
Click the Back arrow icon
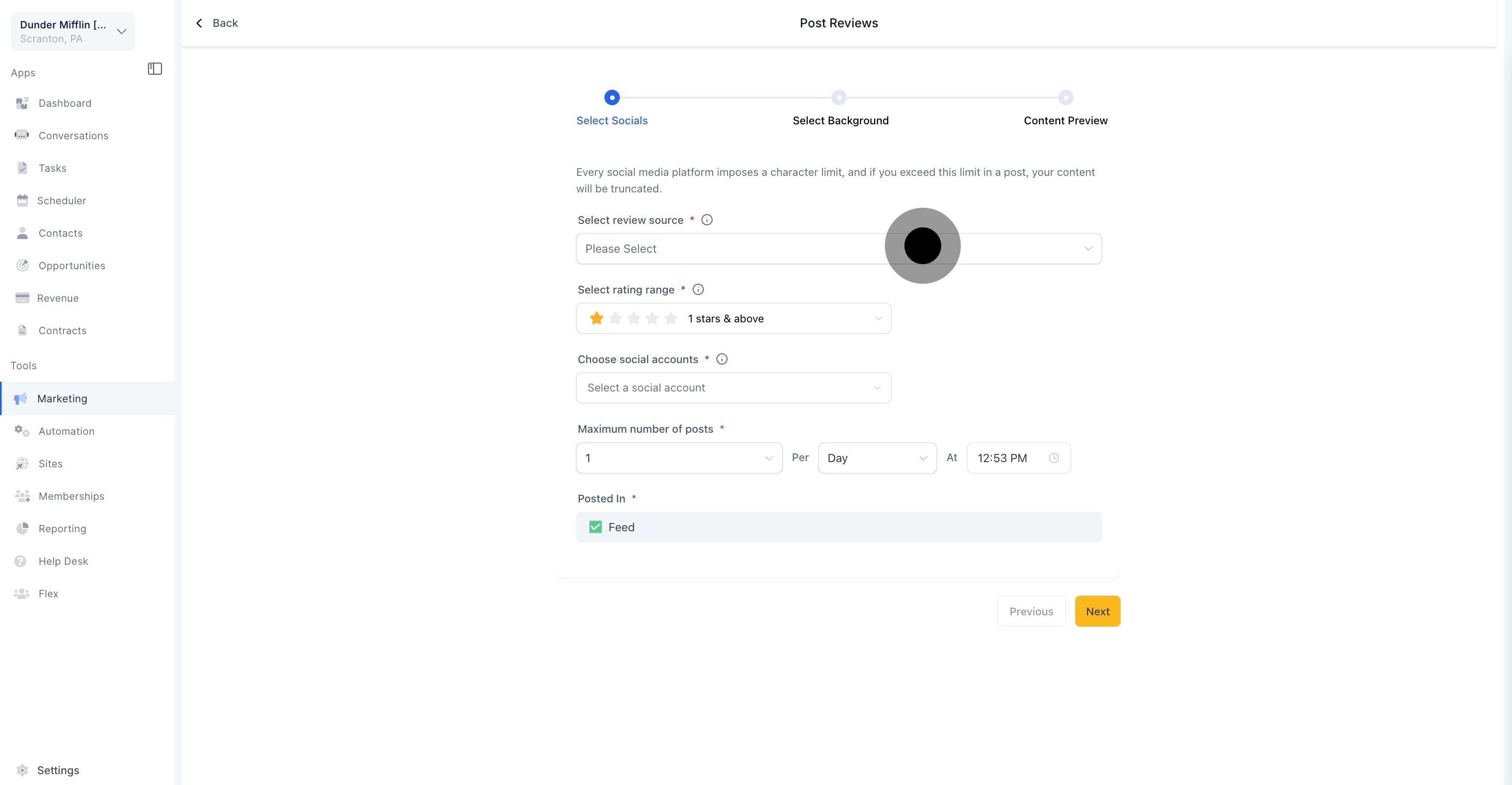(x=199, y=23)
